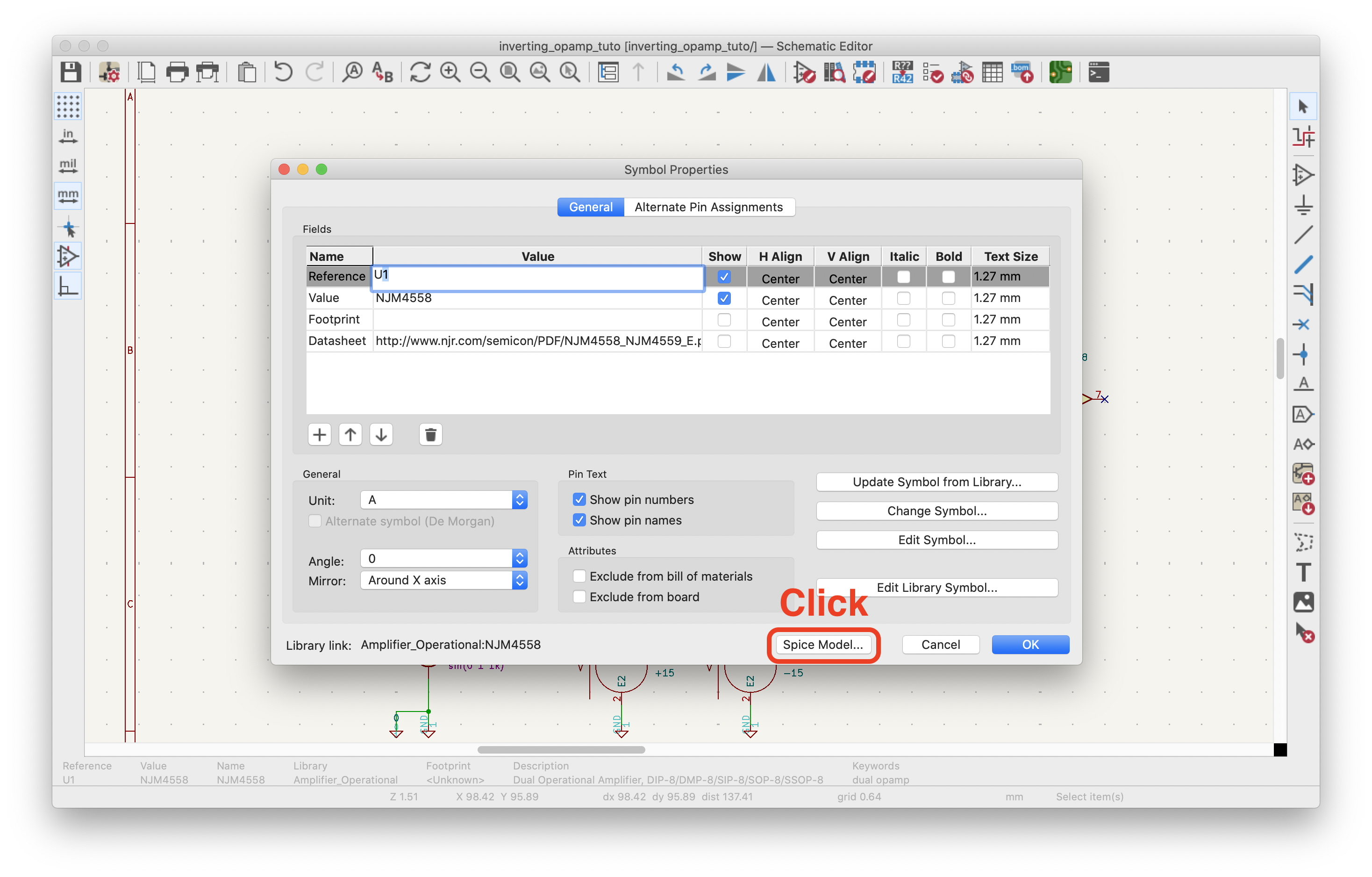Enable Show checkbox for Datasheet field
This screenshot has width=1372, height=877.
point(723,341)
